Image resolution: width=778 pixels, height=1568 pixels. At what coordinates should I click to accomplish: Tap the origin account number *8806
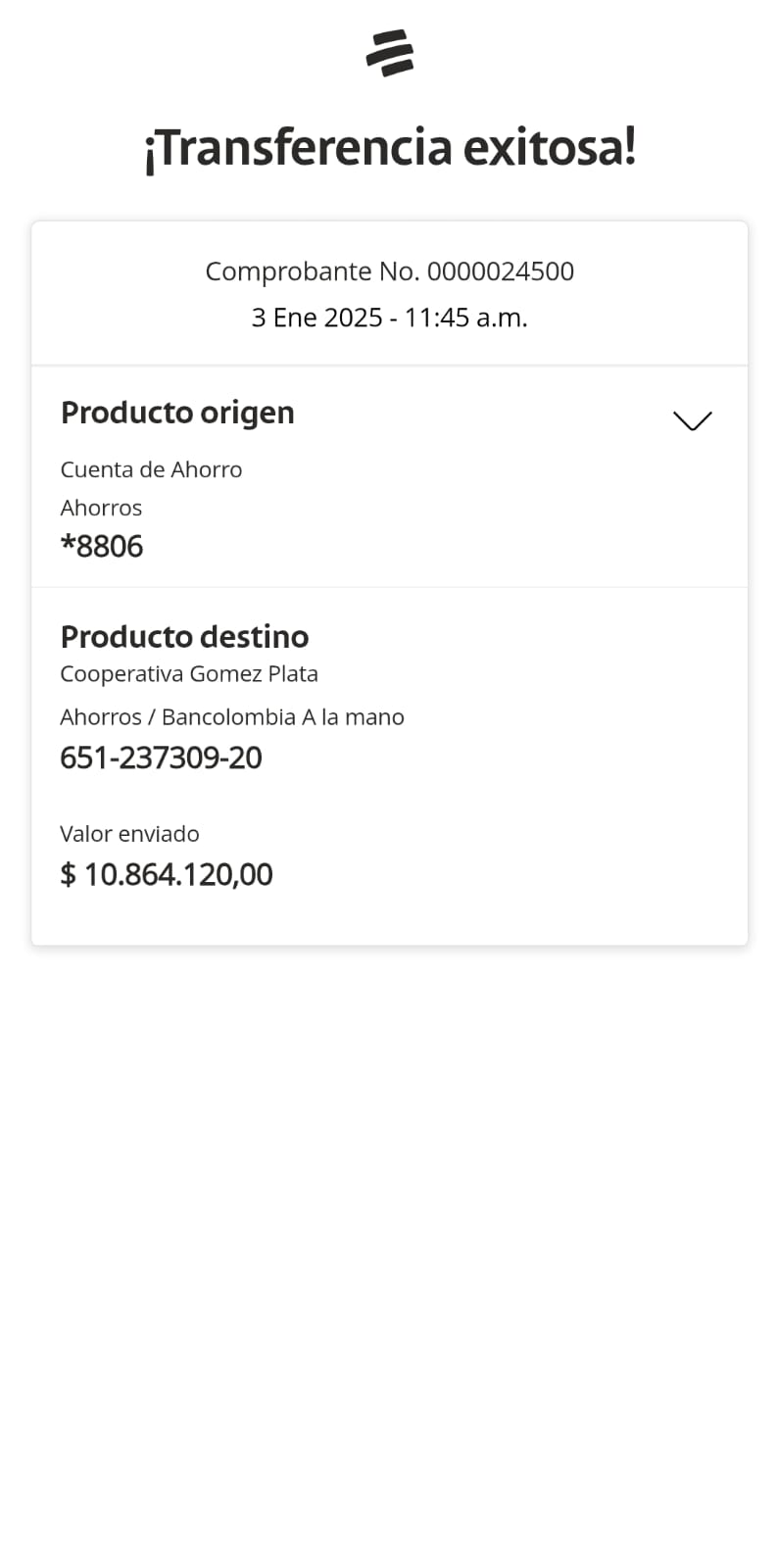102,546
